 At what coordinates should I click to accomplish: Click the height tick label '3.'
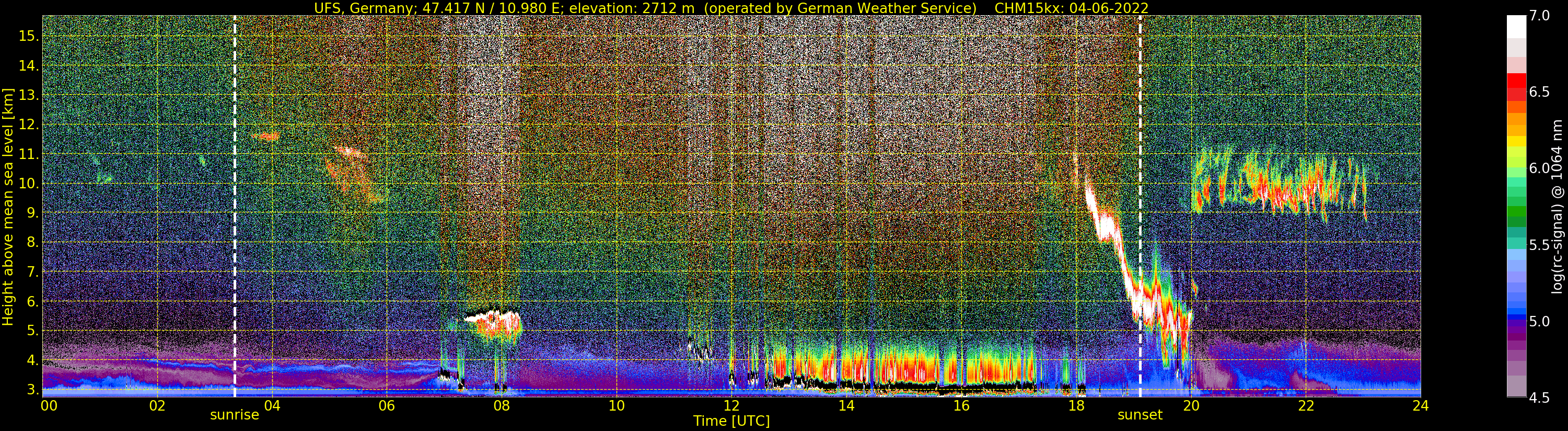point(33,390)
